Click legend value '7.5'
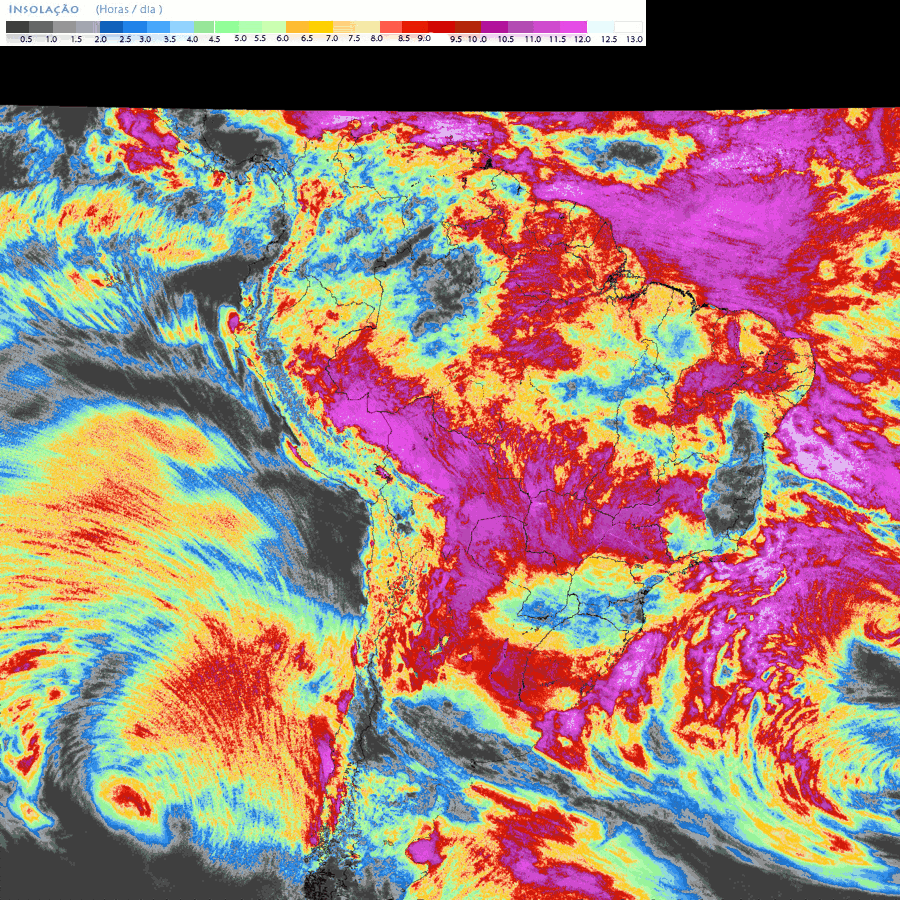900x900 pixels. (354, 38)
